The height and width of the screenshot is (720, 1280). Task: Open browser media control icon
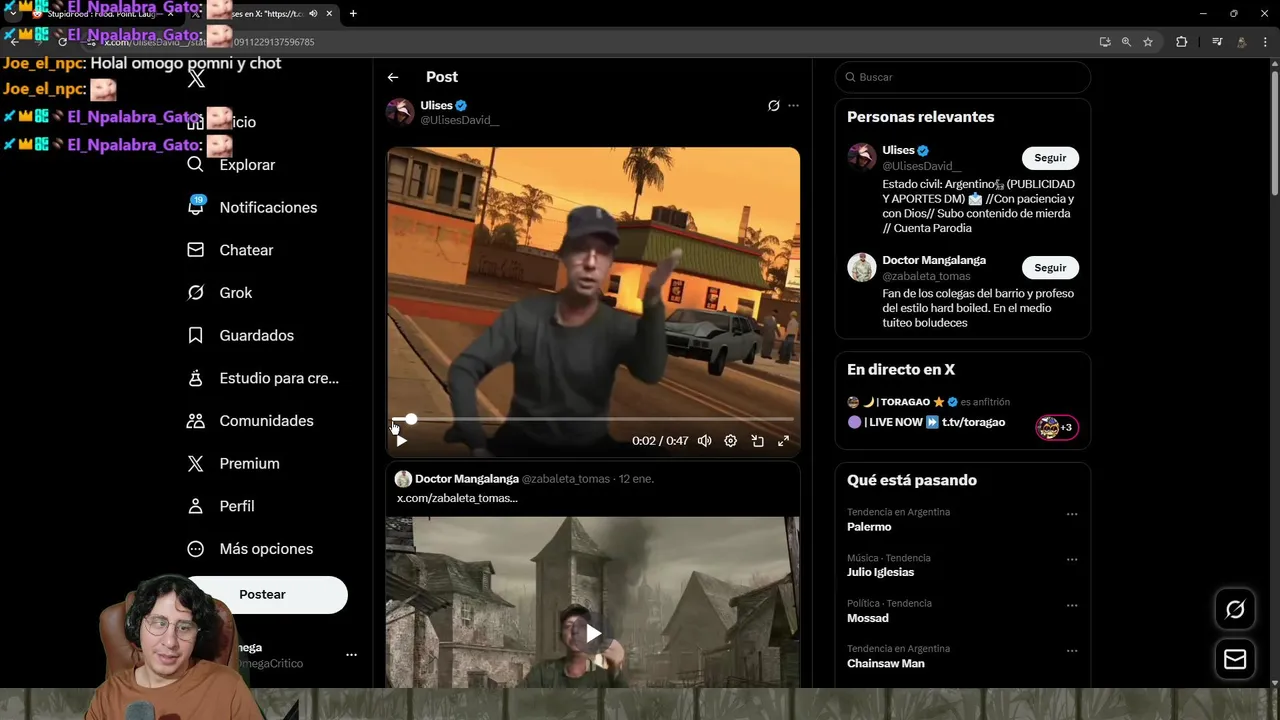(x=1217, y=42)
